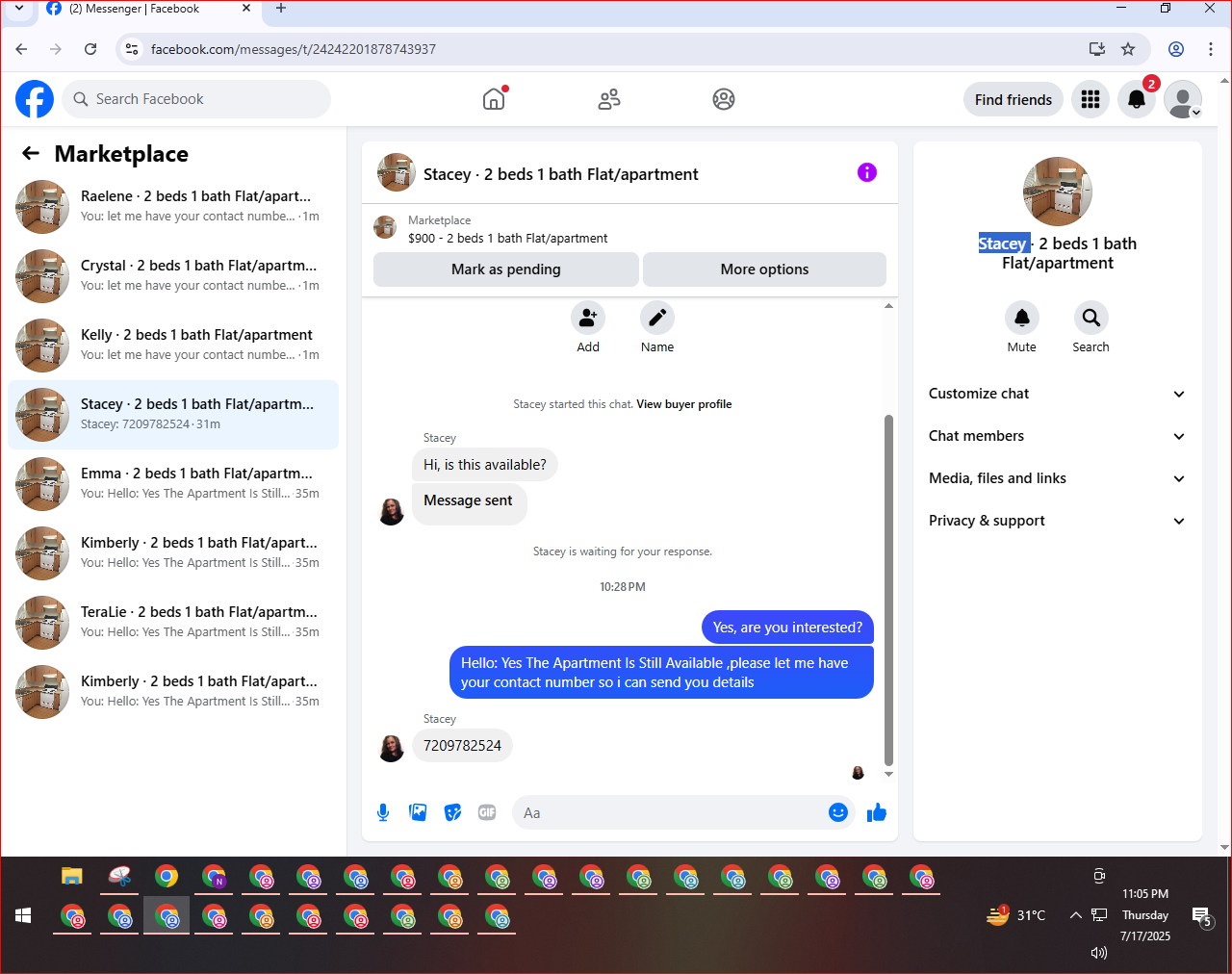Screen dimensions: 1232x974
Task: Close the Messenger | Facebook tab
Action: tap(246, 9)
